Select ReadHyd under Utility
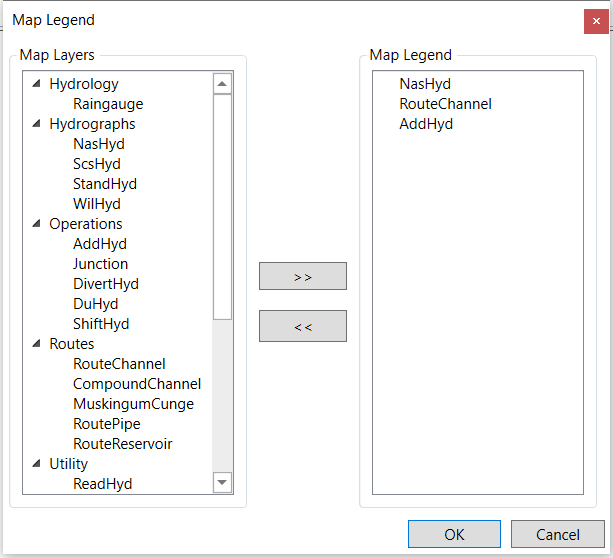 102,484
